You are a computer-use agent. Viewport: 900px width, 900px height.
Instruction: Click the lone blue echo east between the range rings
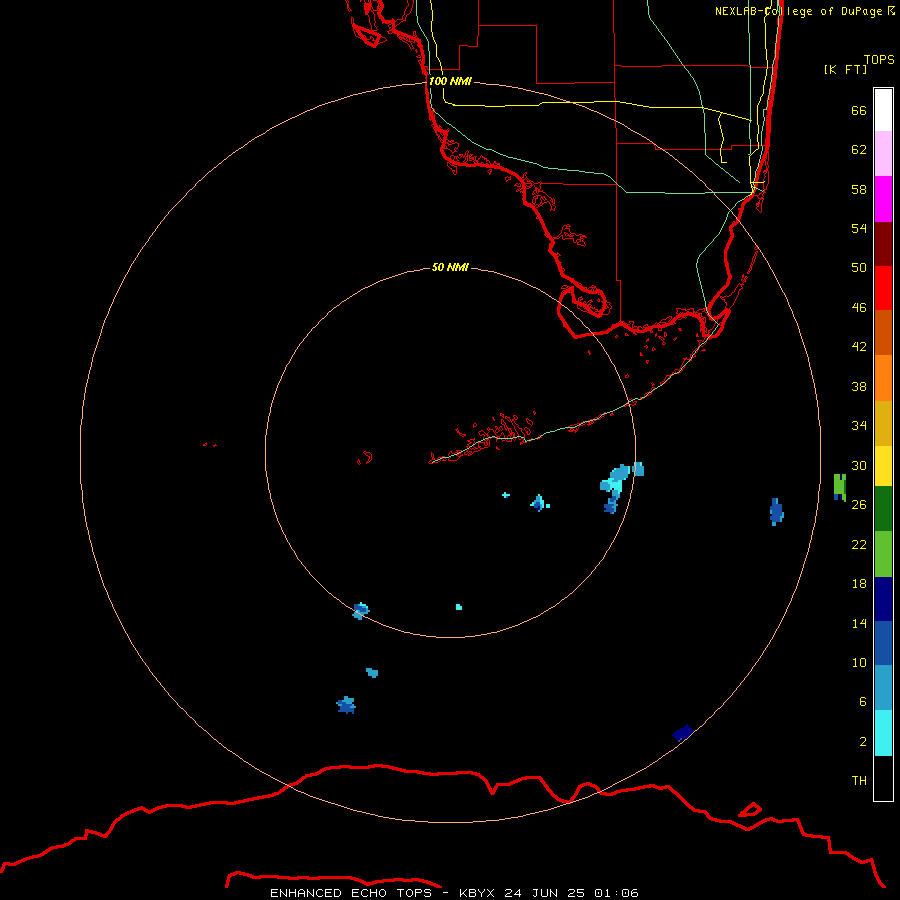click(776, 511)
